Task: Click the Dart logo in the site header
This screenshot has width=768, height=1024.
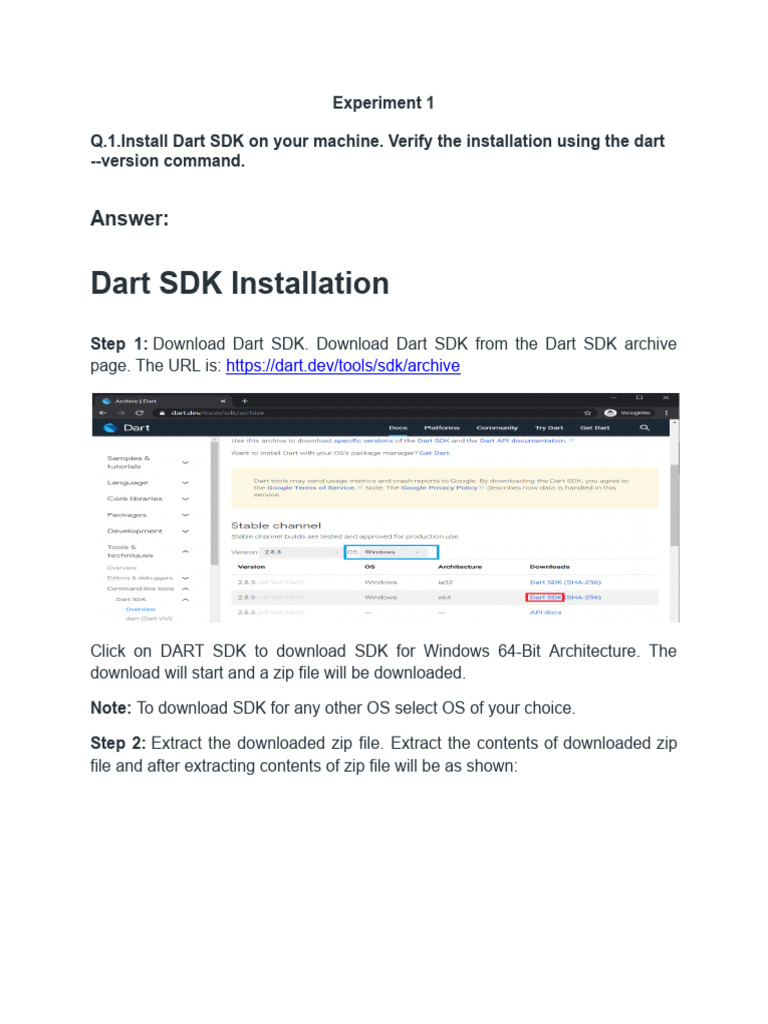Action: (127, 428)
